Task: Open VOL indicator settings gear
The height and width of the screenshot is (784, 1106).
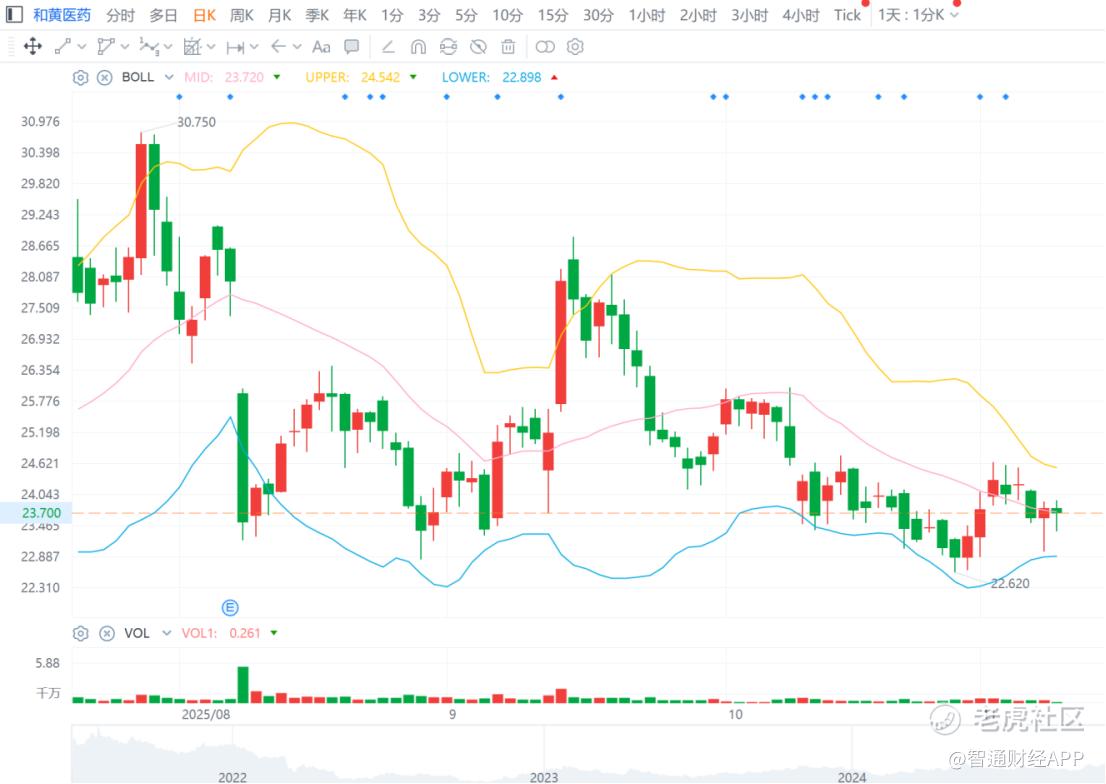Action: point(80,634)
